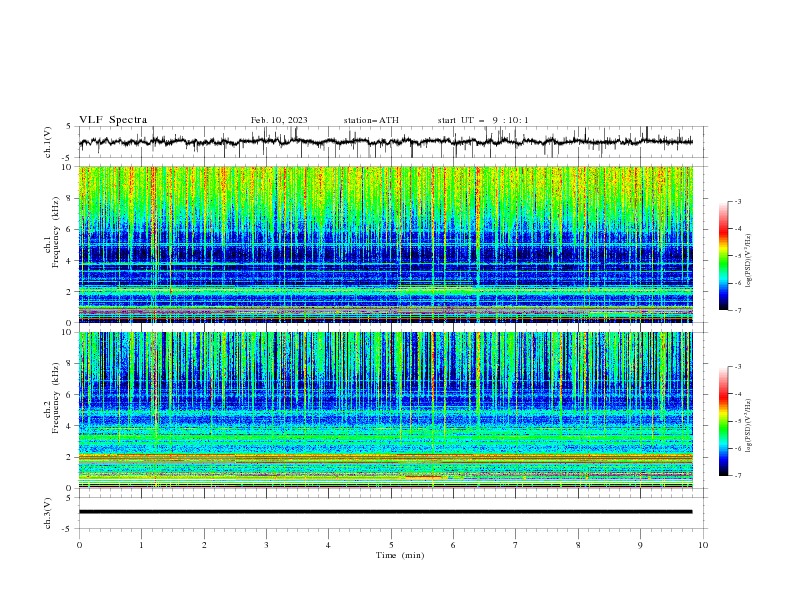Click the "7" tick on the Time axis
Viewport: 792px width, 612px height.
coord(516,545)
